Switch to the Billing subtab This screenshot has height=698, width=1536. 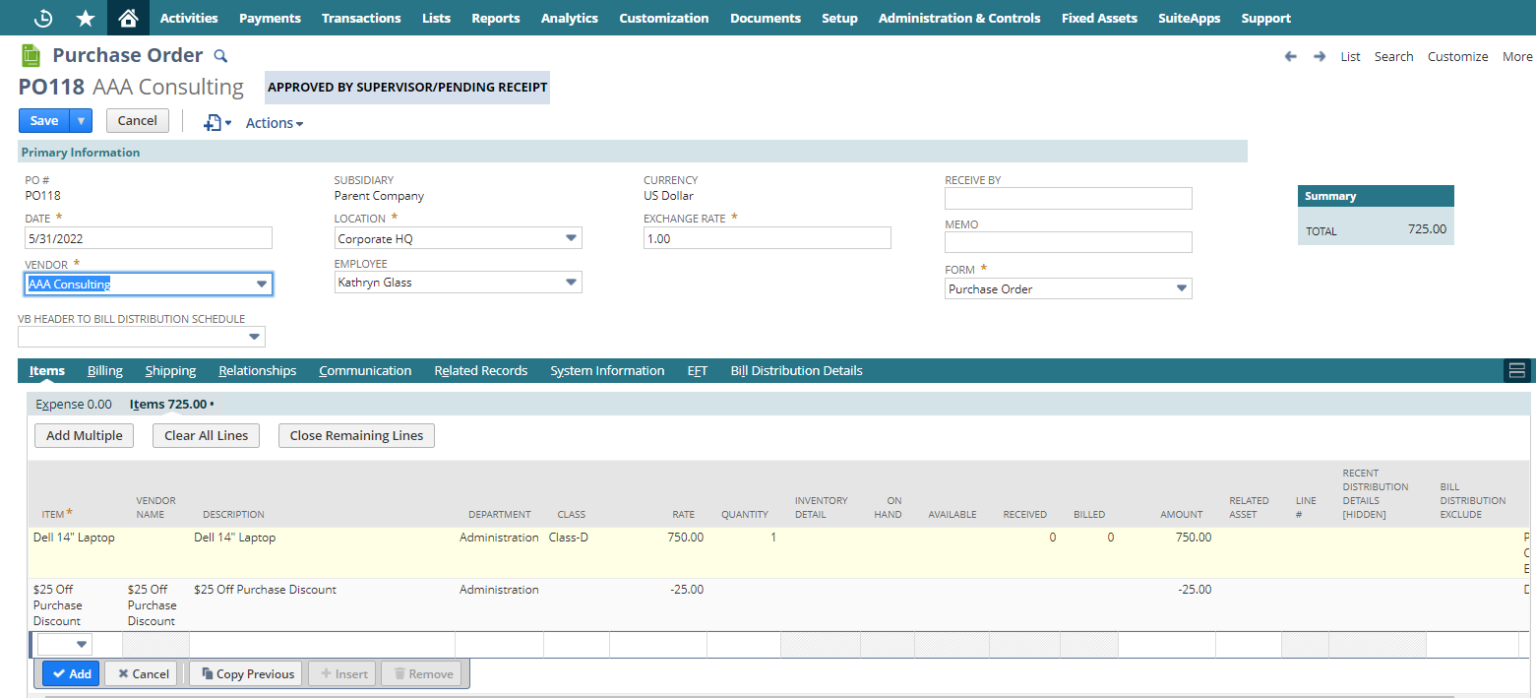coord(104,370)
